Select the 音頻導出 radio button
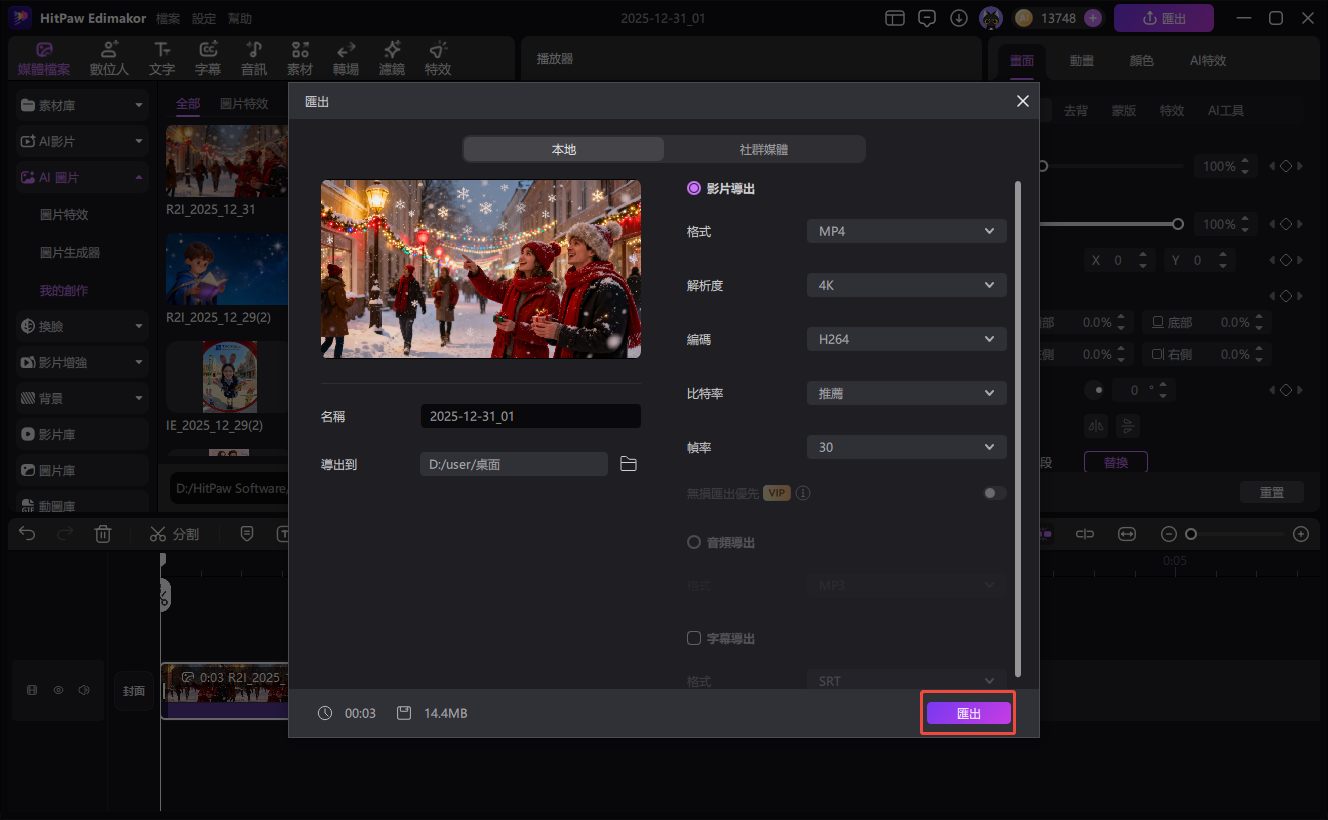This screenshot has width=1328, height=820. [694, 542]
